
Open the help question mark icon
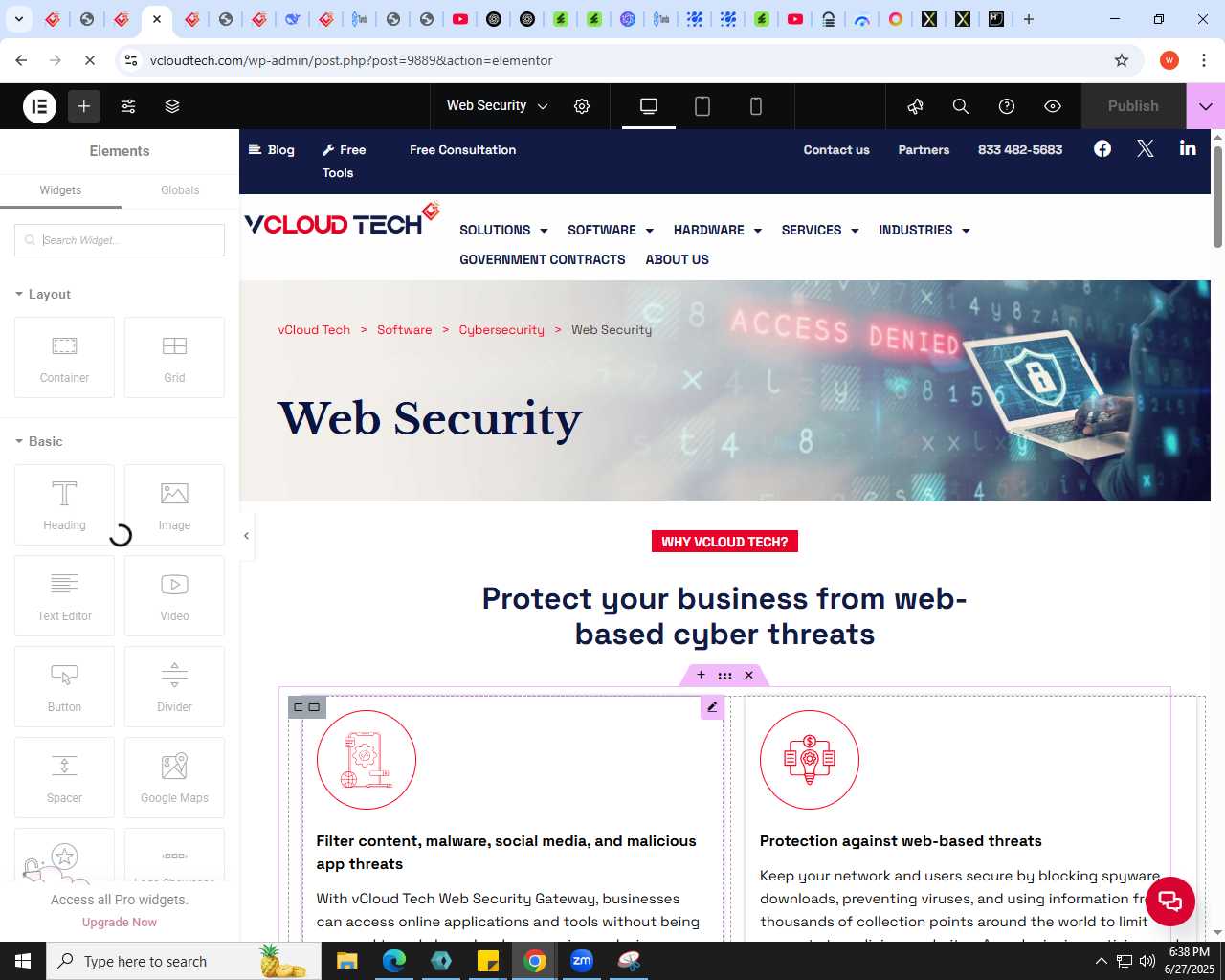1007,106
